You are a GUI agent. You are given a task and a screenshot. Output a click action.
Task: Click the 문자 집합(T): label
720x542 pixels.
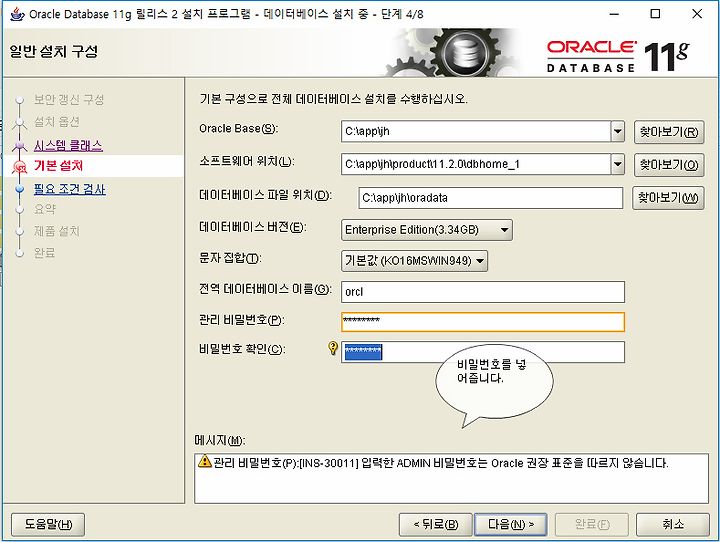230,258
